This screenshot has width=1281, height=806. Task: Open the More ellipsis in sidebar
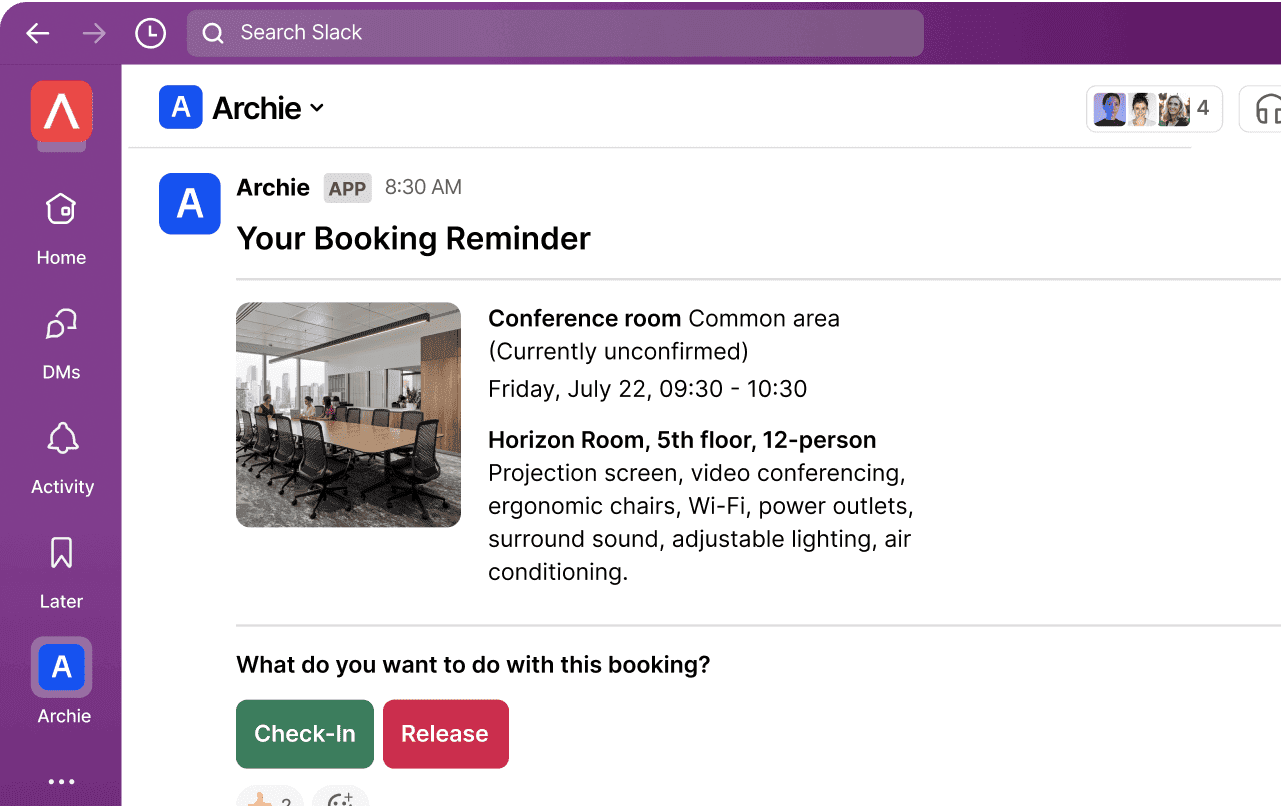tap(62, 782)
